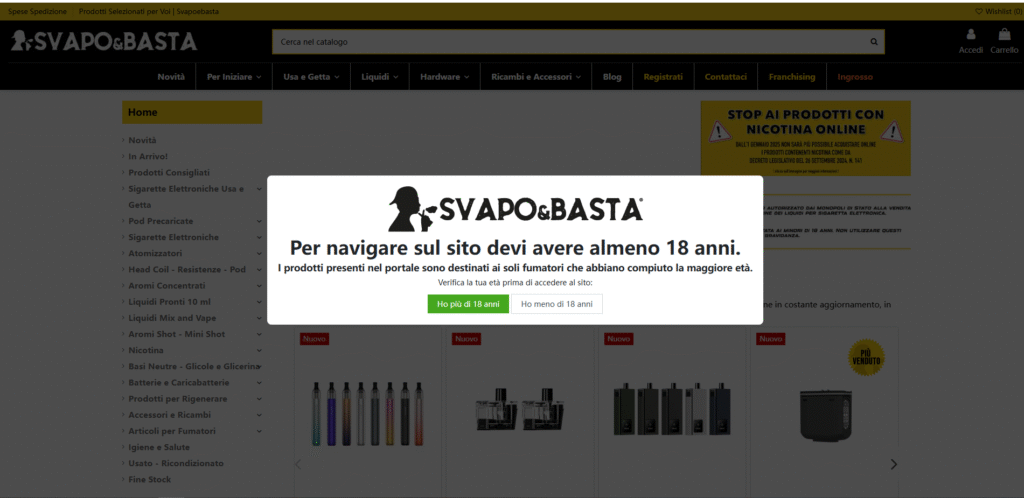Open the box mod kits product image
This screenshot has height=498, width=1024.
672,409
